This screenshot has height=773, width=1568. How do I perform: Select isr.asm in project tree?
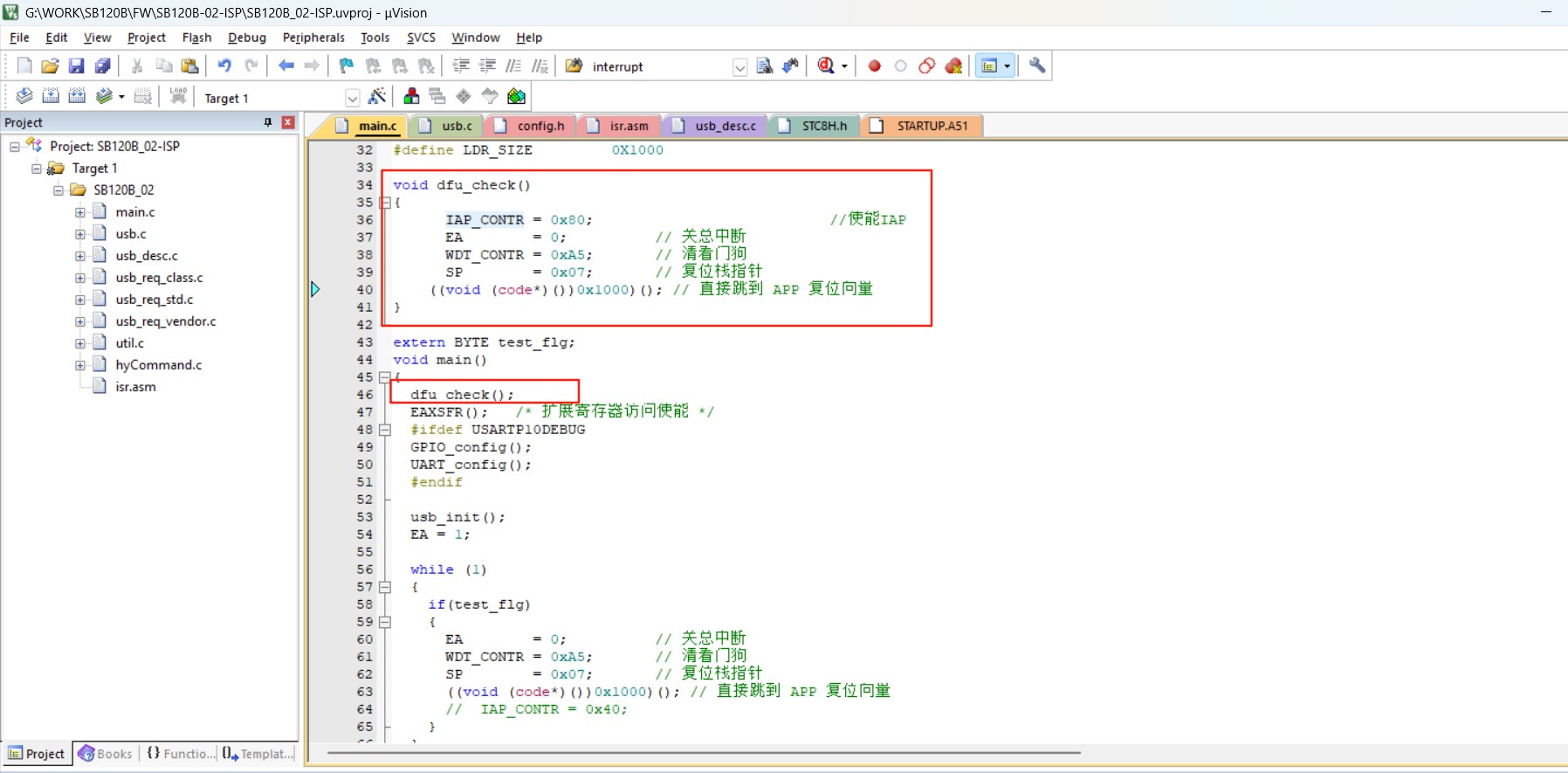[135, 387]
